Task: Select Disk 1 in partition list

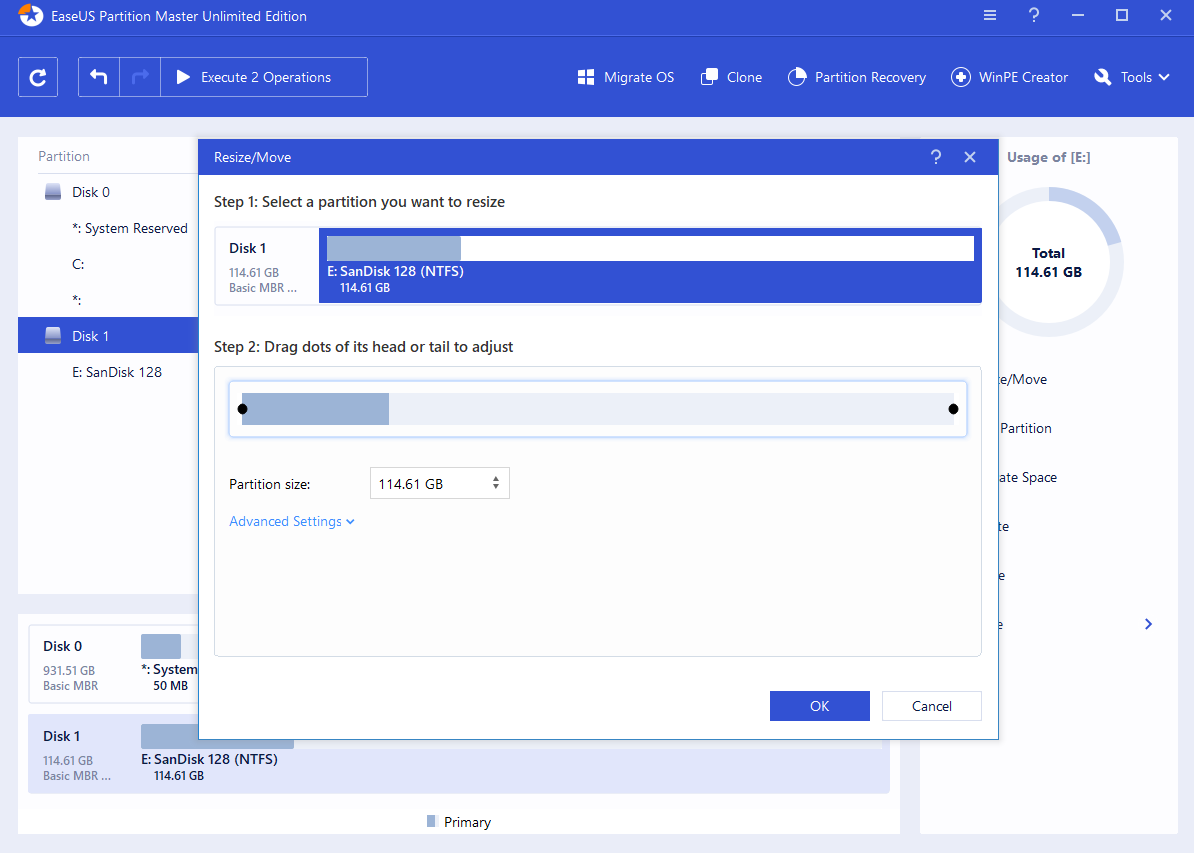Action: pyautogui.click(x=108, y=335)
